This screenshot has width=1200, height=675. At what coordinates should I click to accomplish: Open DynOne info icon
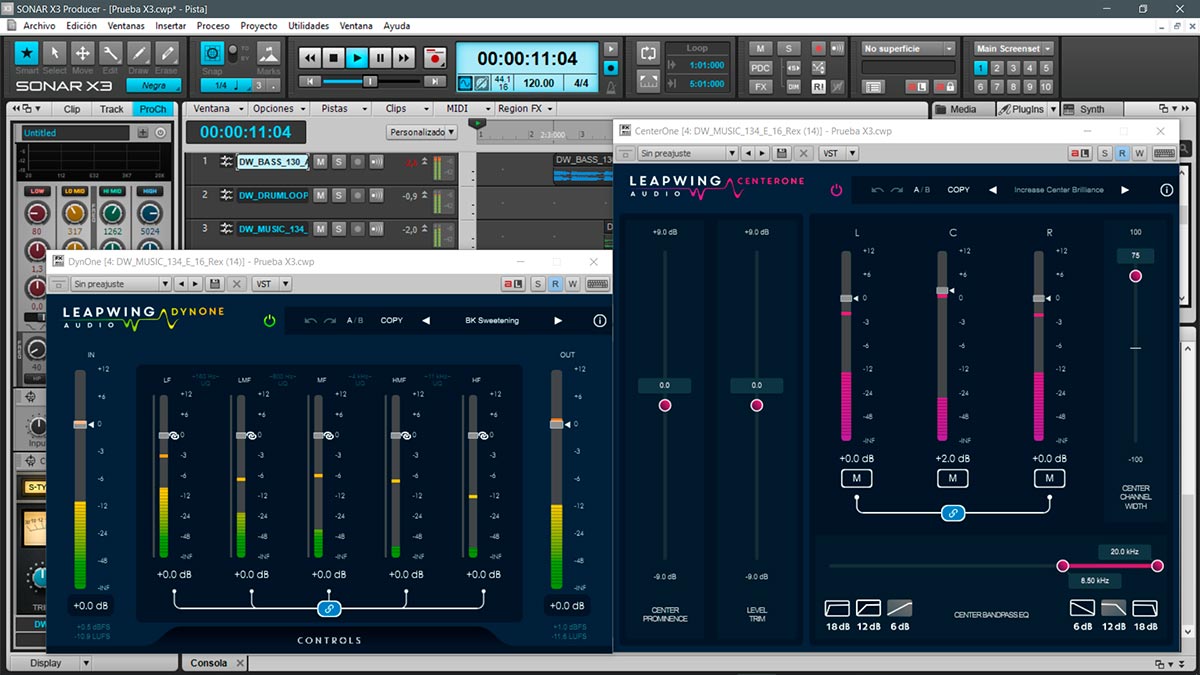tap(600, 321)
